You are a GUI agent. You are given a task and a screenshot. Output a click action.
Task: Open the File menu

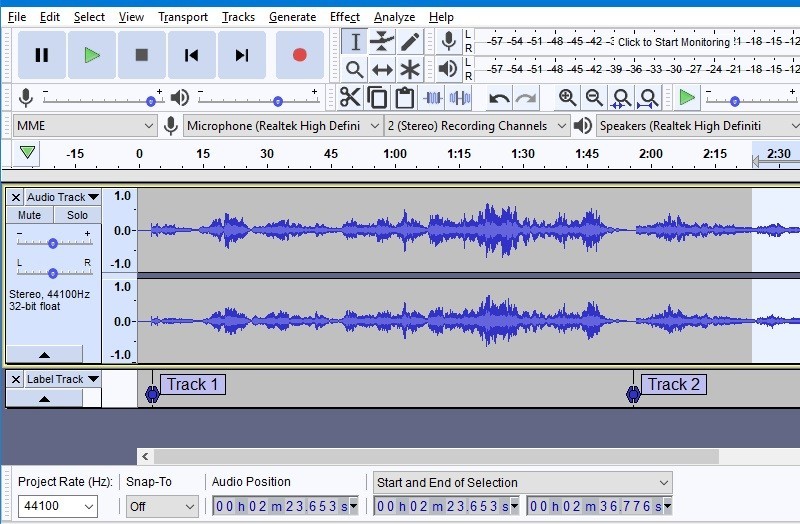click(17, 17)
